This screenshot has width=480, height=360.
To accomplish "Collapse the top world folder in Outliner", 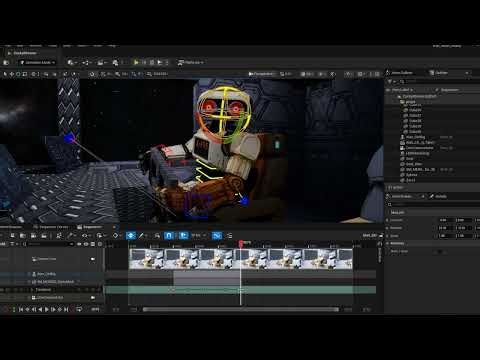I will (399, 96).
